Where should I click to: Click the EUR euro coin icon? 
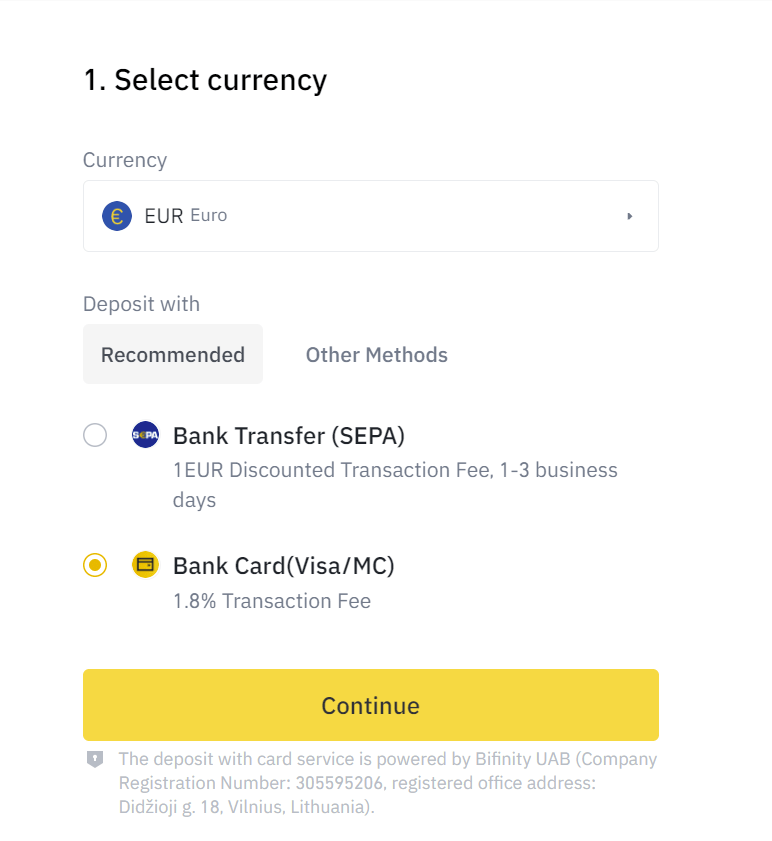(116, 215)
